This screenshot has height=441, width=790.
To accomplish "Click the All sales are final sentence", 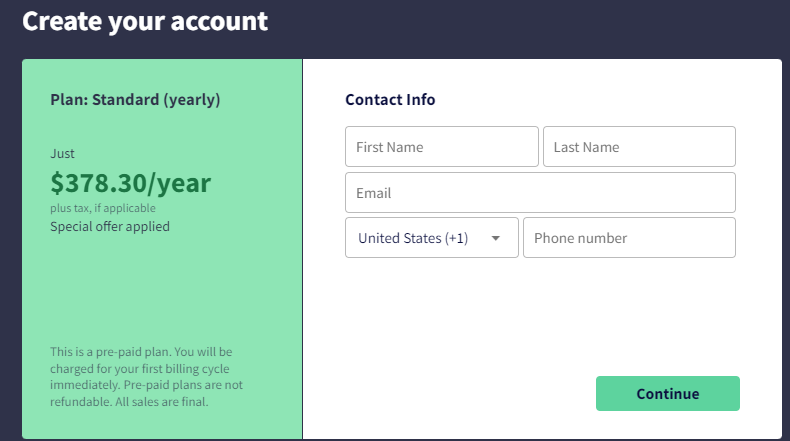I will 170,402.
